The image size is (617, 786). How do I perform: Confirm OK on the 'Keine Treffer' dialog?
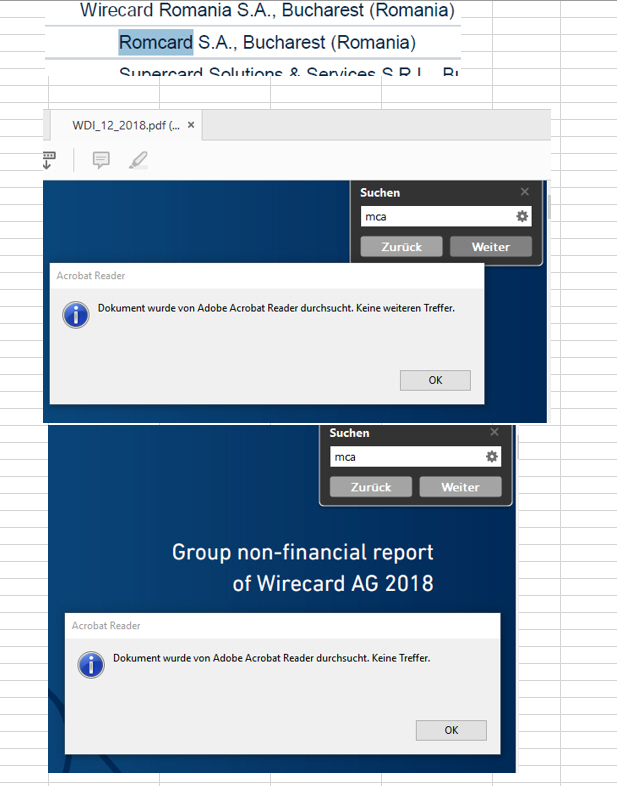[451, 730]
